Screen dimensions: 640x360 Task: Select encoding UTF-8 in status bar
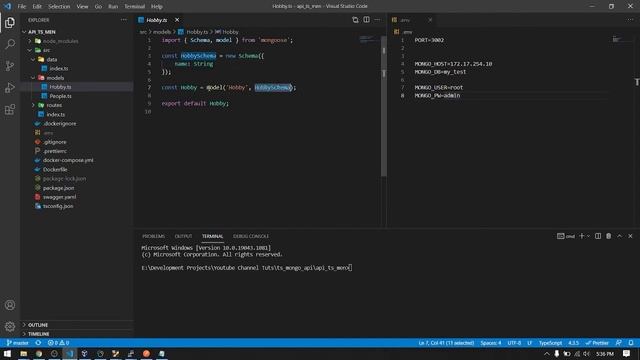514,343
